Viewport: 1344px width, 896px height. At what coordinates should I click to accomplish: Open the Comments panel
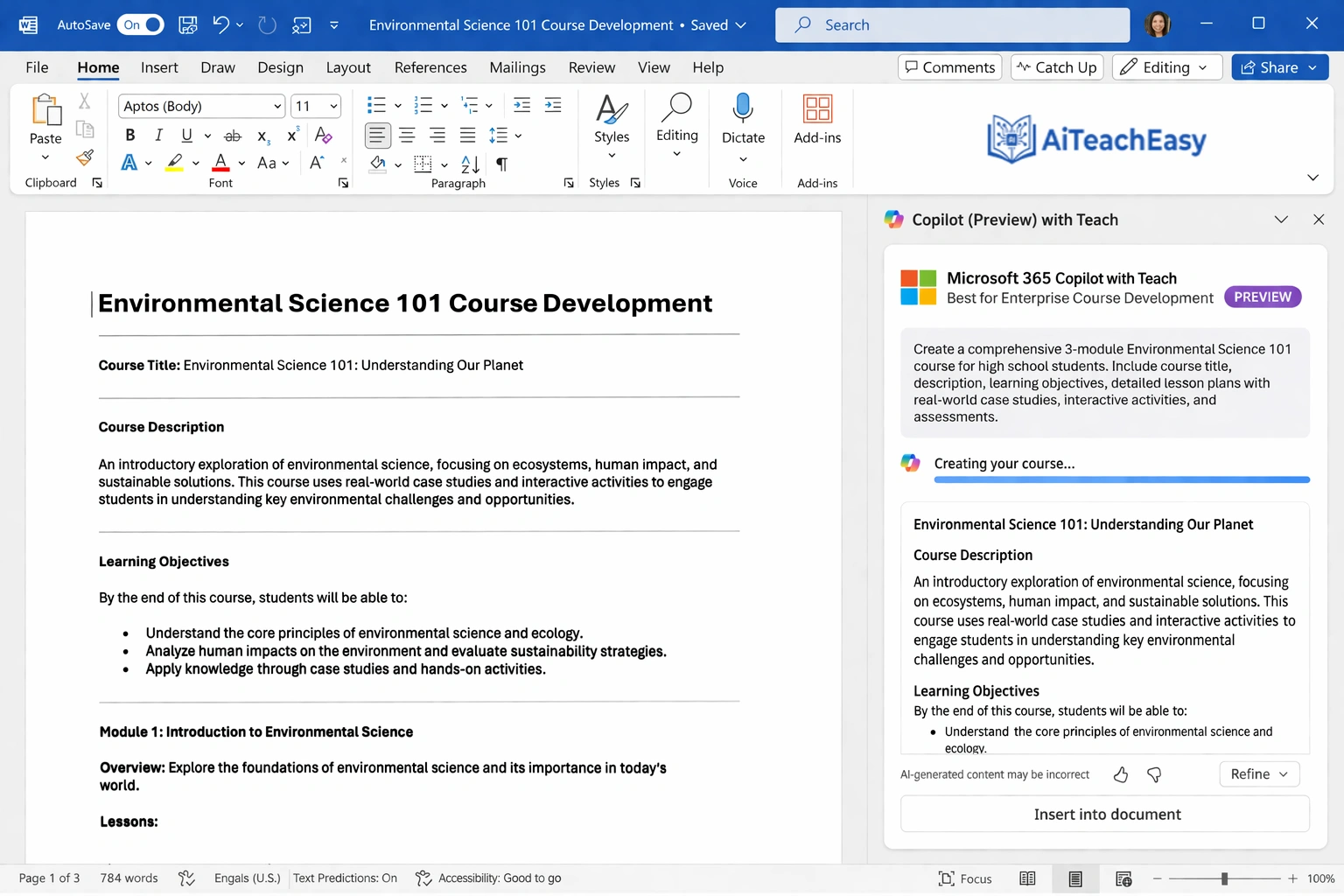coord(949,66)
